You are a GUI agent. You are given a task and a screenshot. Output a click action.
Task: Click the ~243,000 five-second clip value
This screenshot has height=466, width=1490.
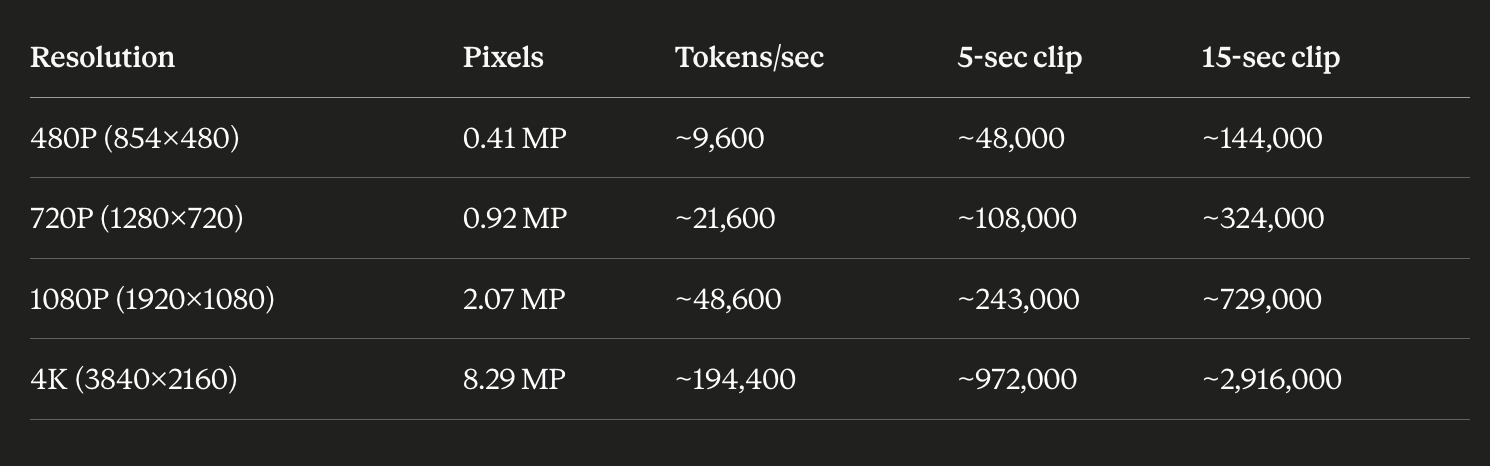(x=1018, y=299)
